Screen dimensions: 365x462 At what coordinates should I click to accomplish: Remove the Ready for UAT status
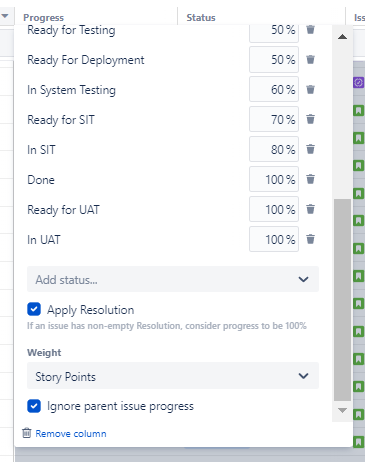coord(310,209)
